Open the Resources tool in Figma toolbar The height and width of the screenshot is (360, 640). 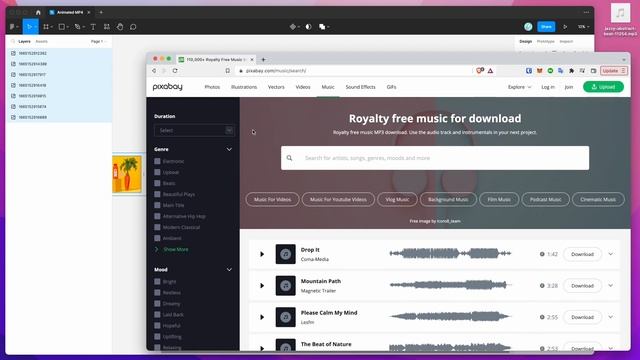click(107, 27)
